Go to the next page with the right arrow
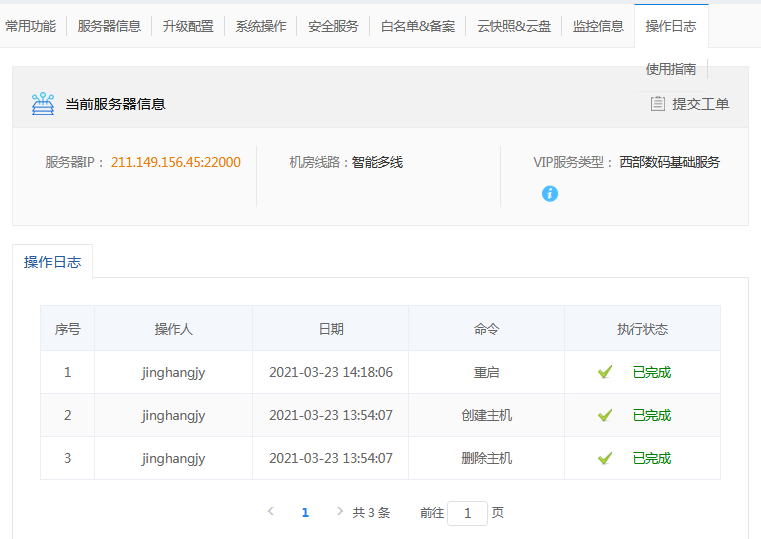The height and width of the screenshot is (539, 761). click(340, 512)
